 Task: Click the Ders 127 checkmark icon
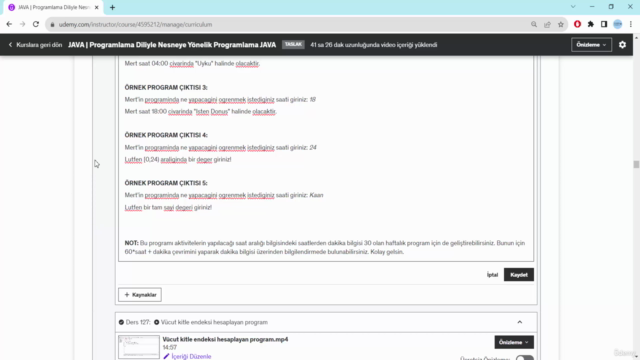(x=121, y=322)
